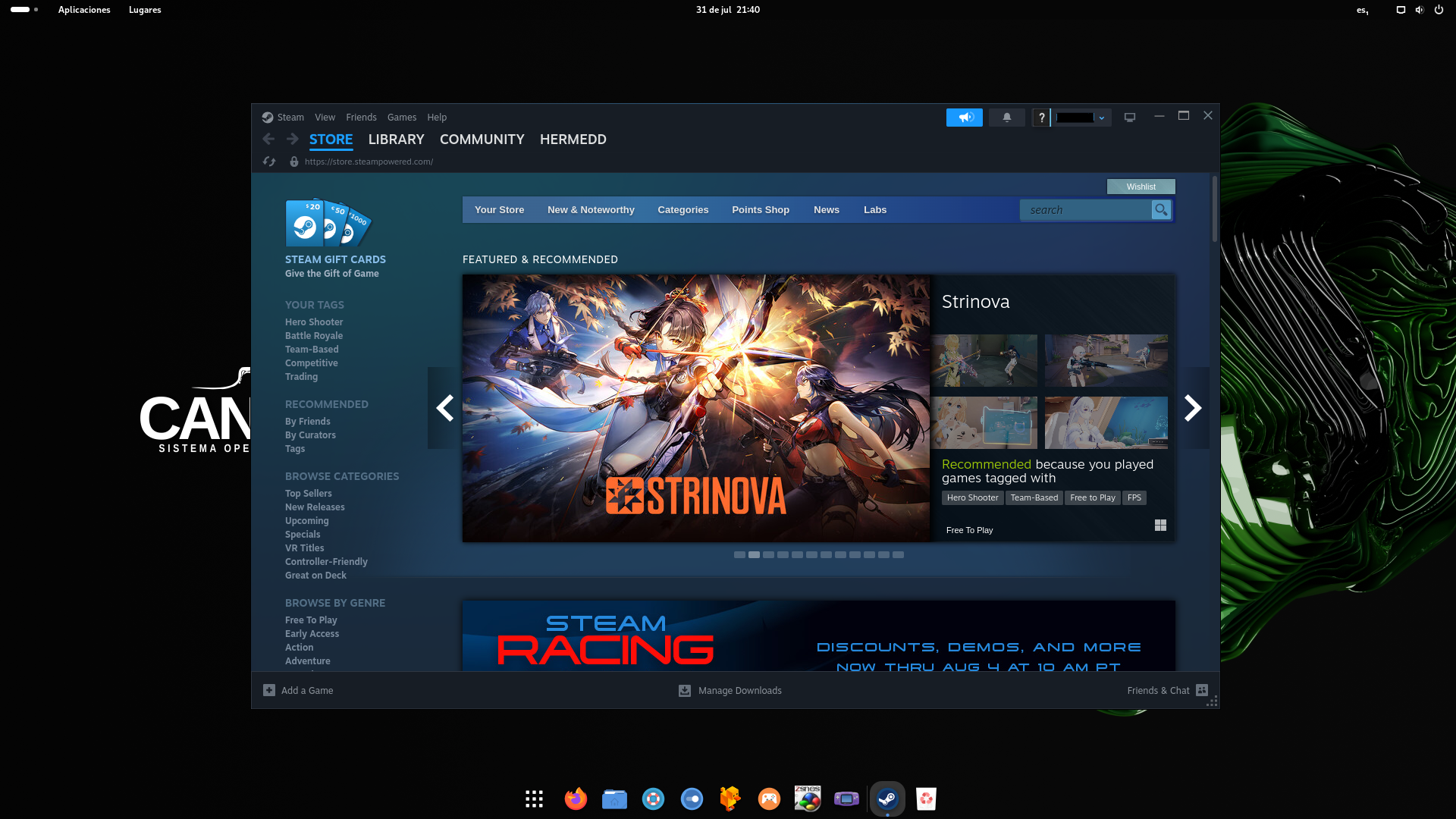Open the View menu
The height and width of the screenshot is (819, 1456).
pos(325,118)
